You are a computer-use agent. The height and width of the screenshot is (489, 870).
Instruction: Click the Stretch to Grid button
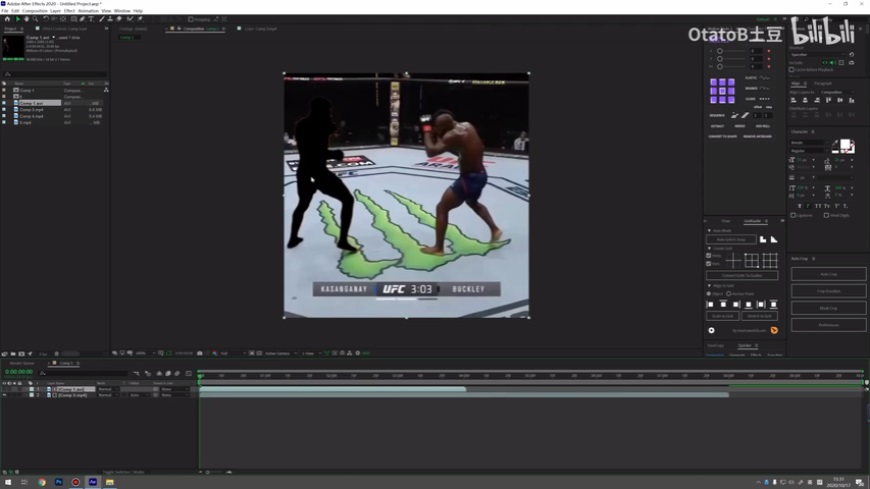[x=760, y=316]
